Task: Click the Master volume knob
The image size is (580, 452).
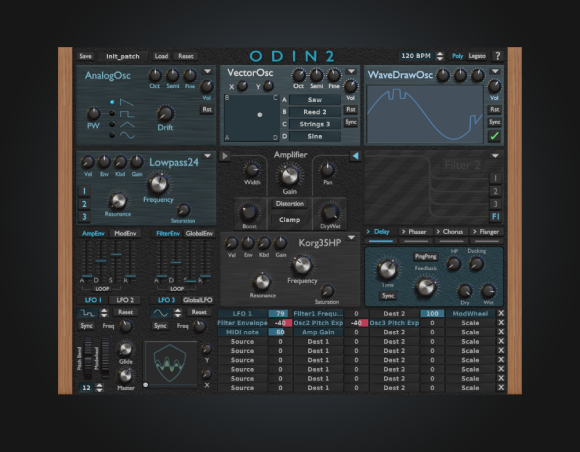Action: coord(125,376)
